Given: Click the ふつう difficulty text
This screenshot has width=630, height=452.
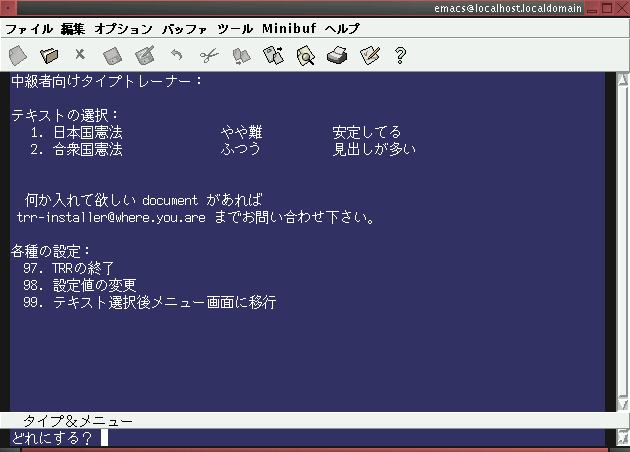Looking at the screenshot, I should [x=240, y=149].
